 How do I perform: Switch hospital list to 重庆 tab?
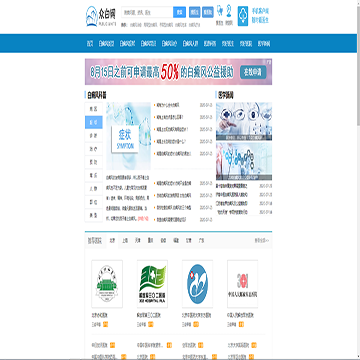[150, 240]
